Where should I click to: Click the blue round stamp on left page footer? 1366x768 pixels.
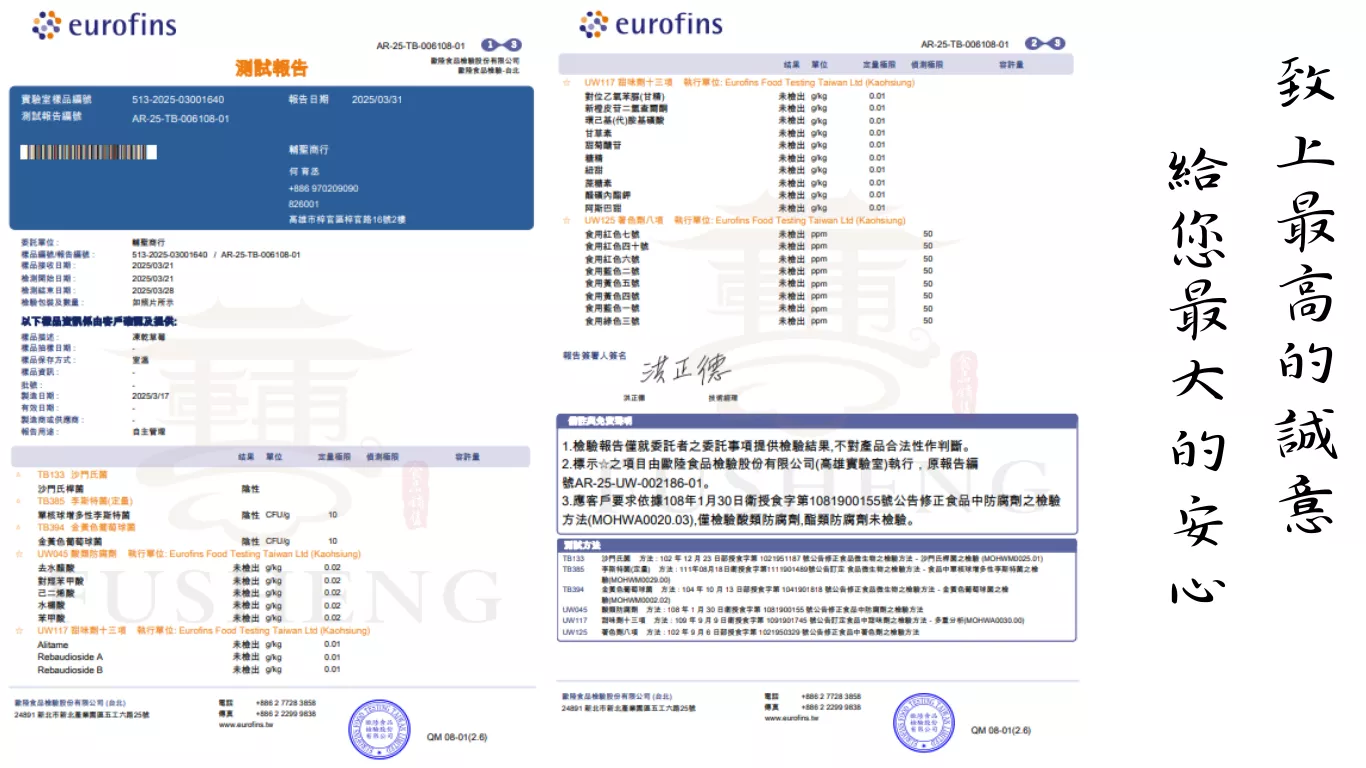pos(378,729)
